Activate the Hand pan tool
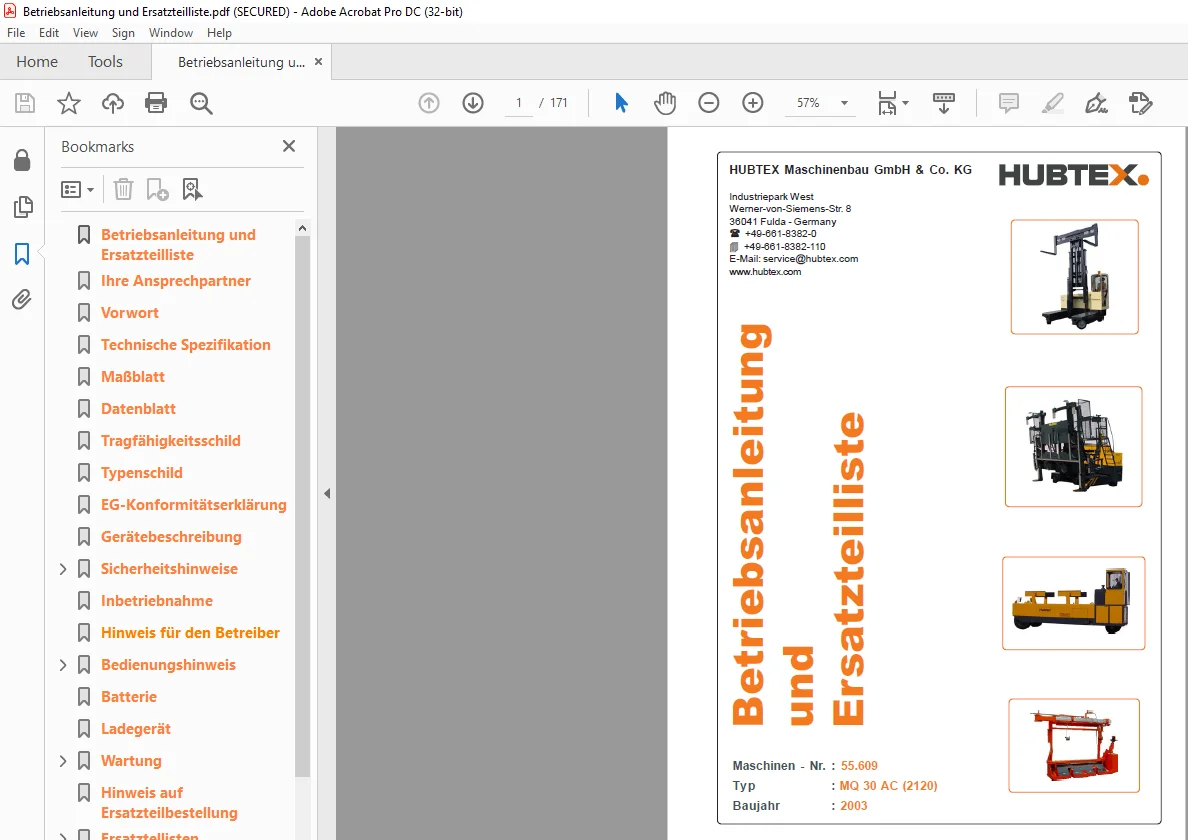 point(664,103)
